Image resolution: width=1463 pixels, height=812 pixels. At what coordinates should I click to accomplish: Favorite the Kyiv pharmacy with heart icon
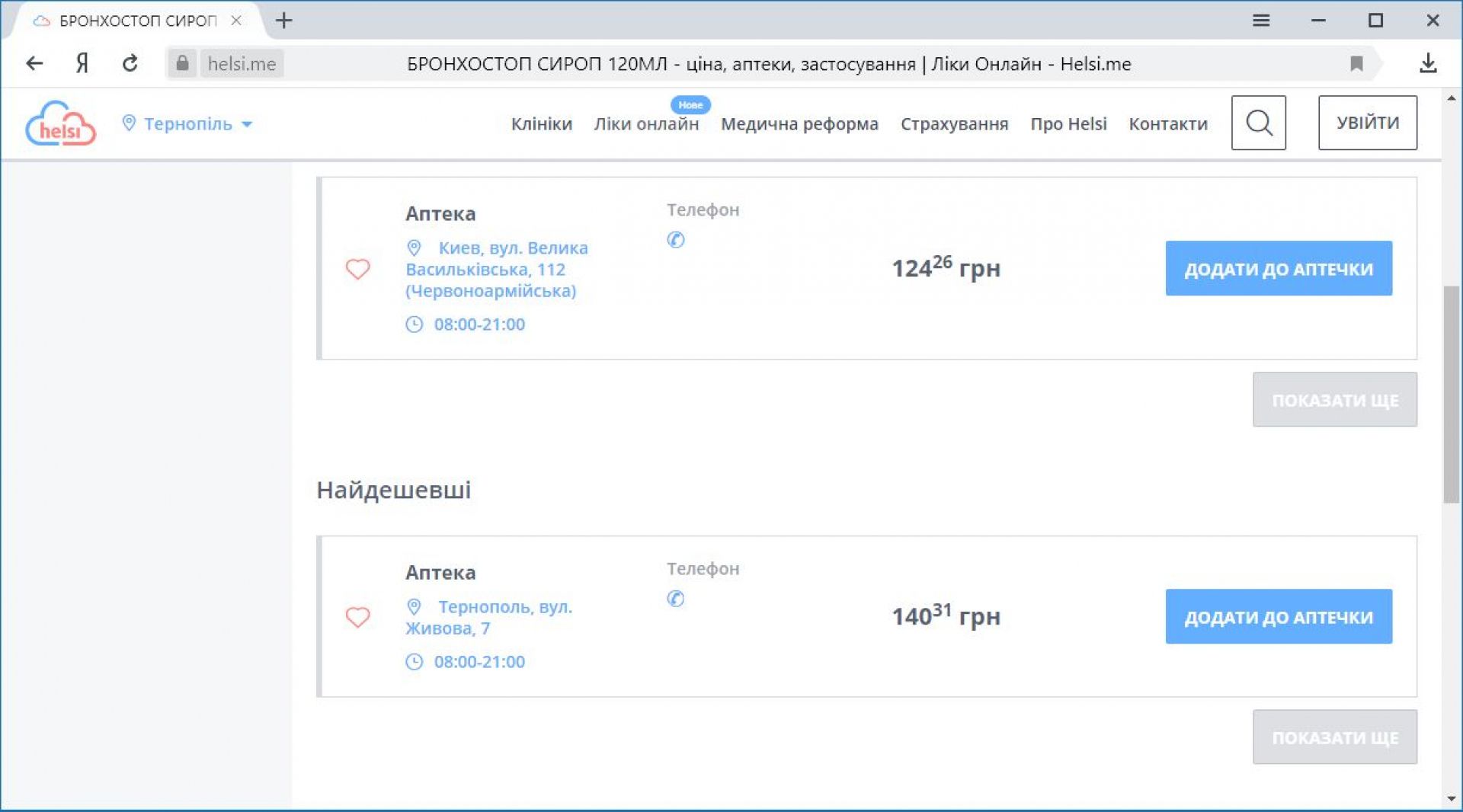point(357,269)
